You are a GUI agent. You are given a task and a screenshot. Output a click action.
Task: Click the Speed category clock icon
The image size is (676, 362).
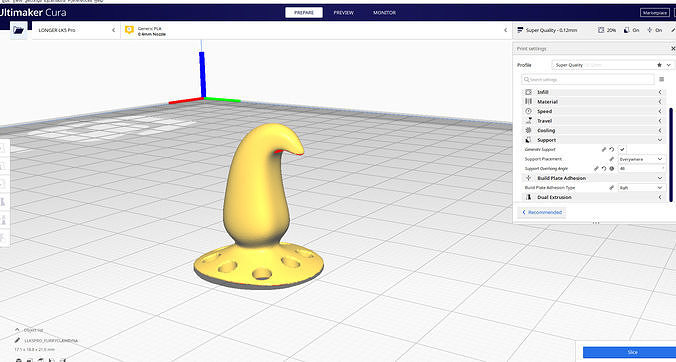528,111
